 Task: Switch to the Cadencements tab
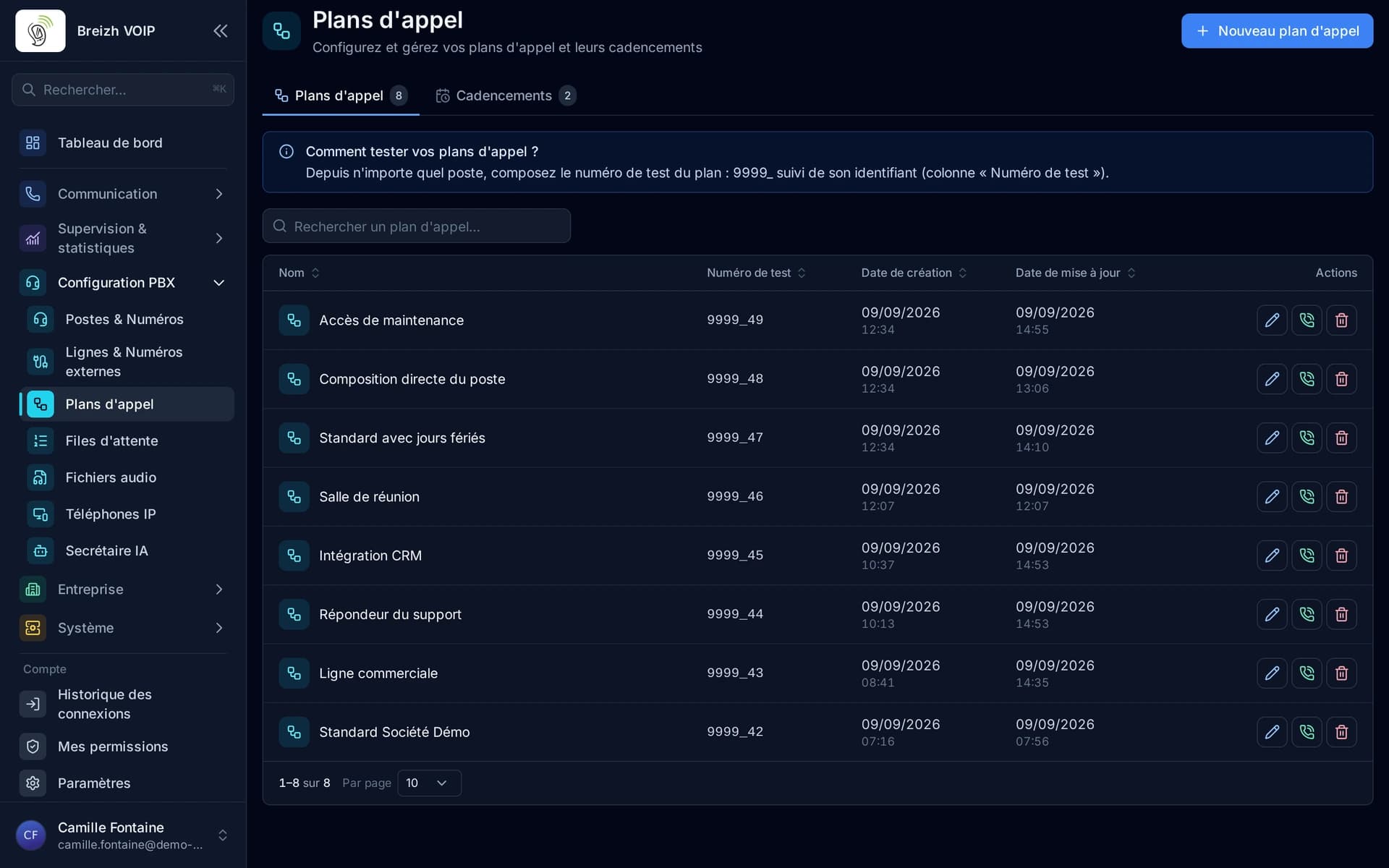[506, 96]
